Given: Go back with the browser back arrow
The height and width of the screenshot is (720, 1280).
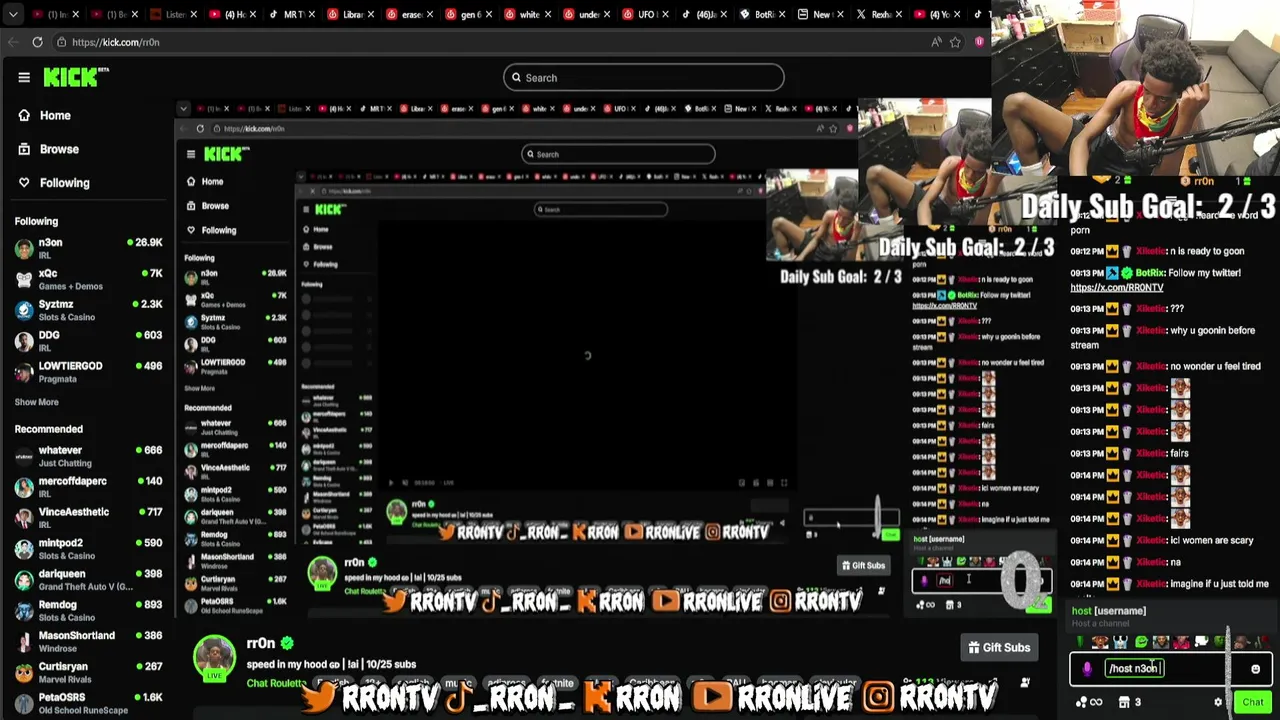Looking at the screenshot, I should [x=11, y=42].
